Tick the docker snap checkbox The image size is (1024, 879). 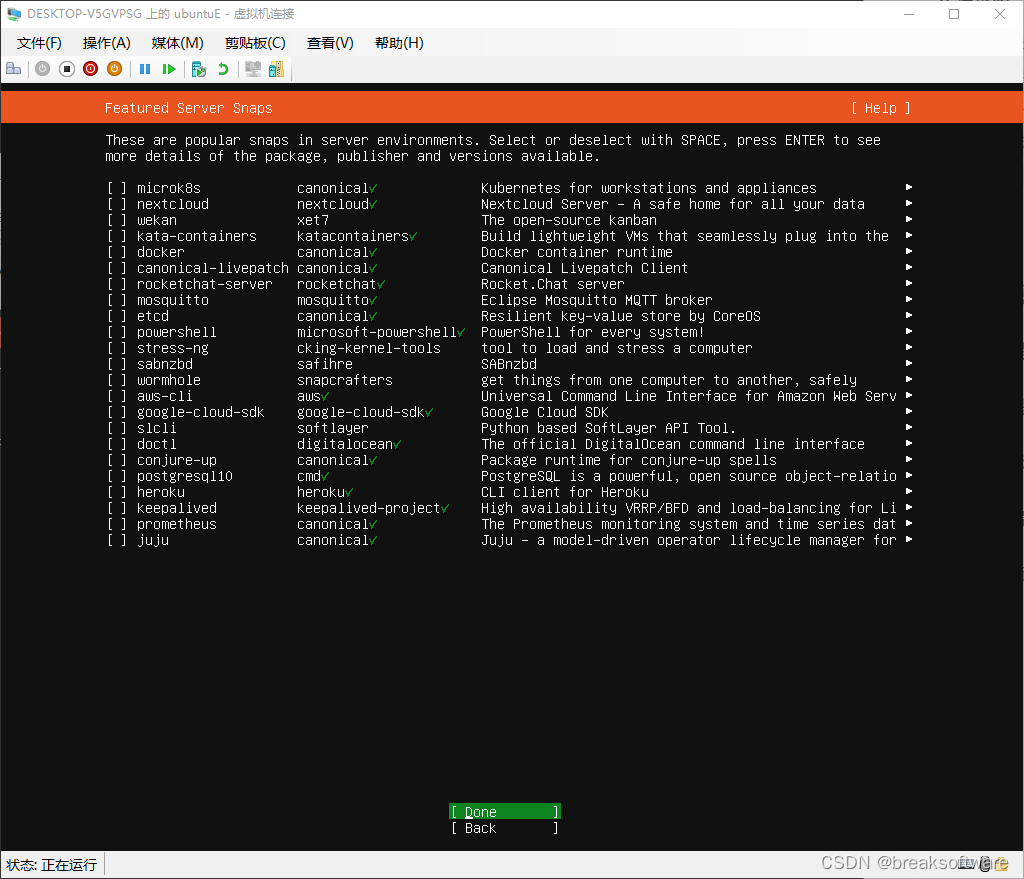click(x=117, y=252)
